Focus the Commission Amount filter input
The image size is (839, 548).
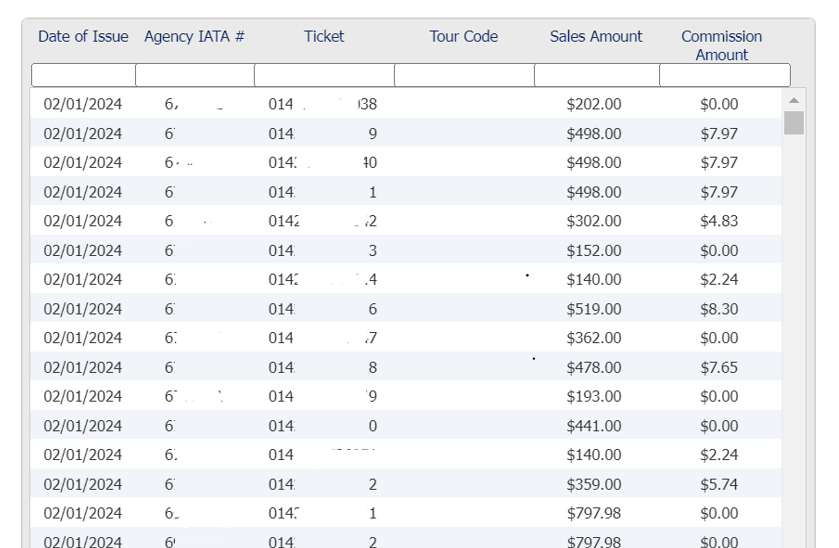(724, 75)
